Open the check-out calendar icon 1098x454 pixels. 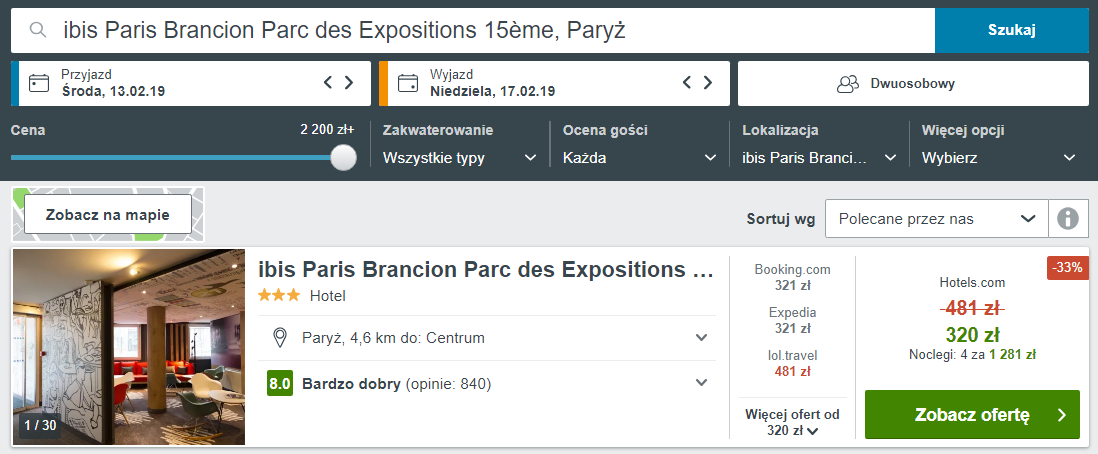(408, 83)
